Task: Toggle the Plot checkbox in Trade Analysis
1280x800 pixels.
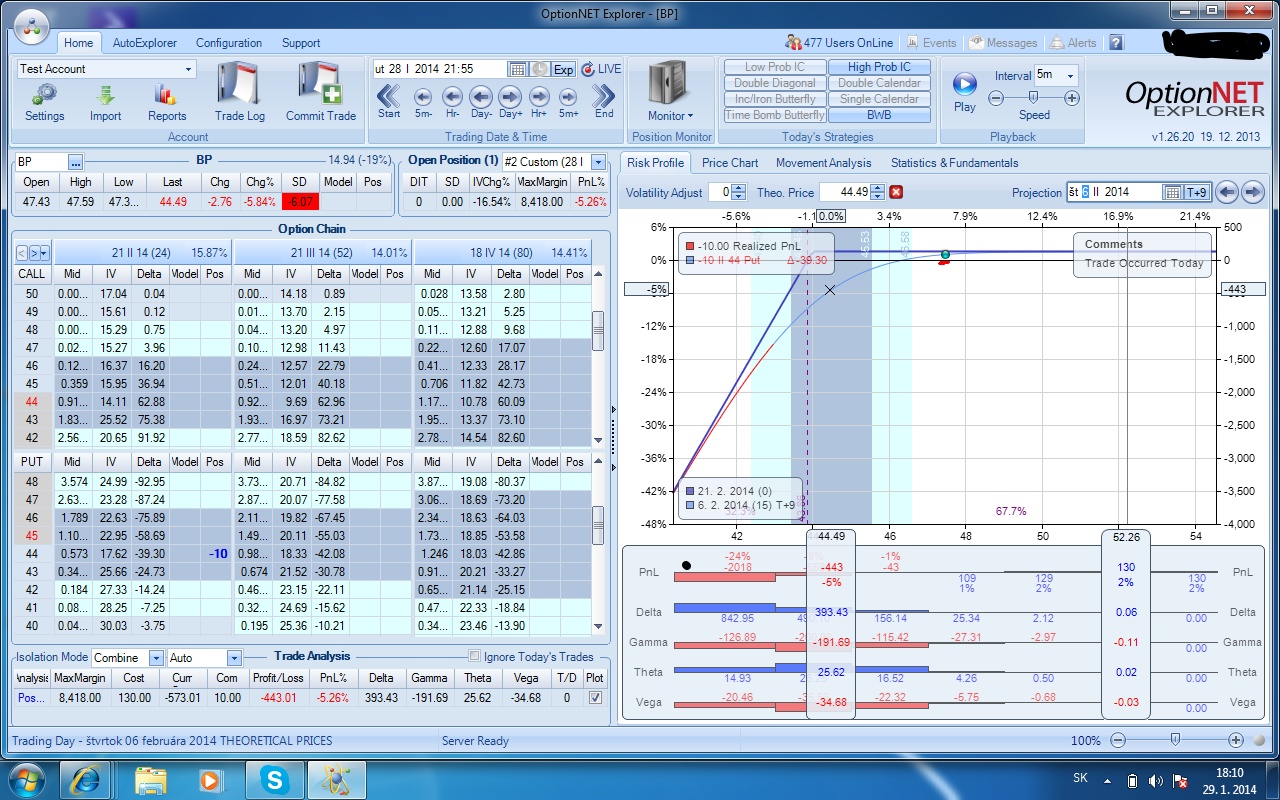Action: tap(596, 697)
